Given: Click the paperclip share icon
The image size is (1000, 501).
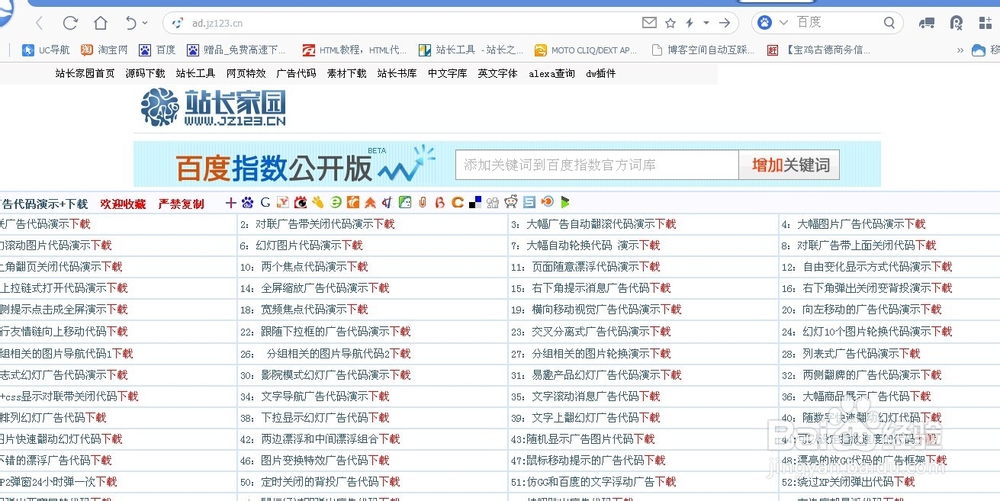Looking at the screenshot, I should pos(422,203).
